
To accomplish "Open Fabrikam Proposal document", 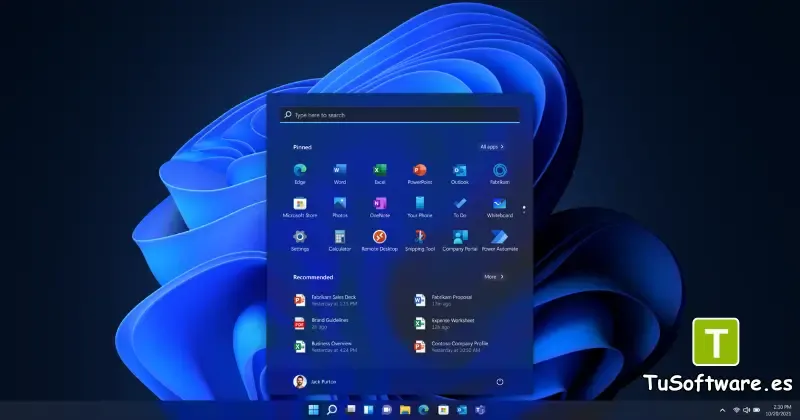I will [444, 300].
